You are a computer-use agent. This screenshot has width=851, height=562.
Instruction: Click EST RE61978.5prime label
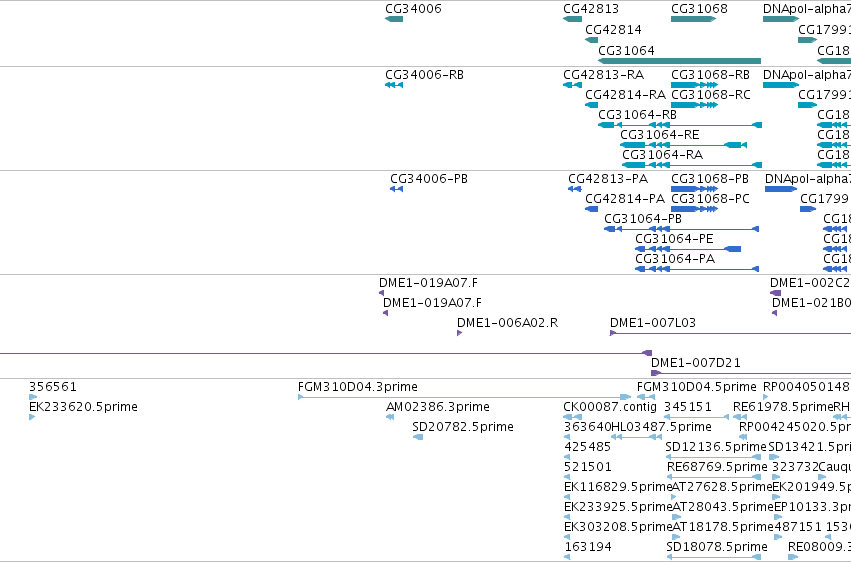[x=783, y=407]
